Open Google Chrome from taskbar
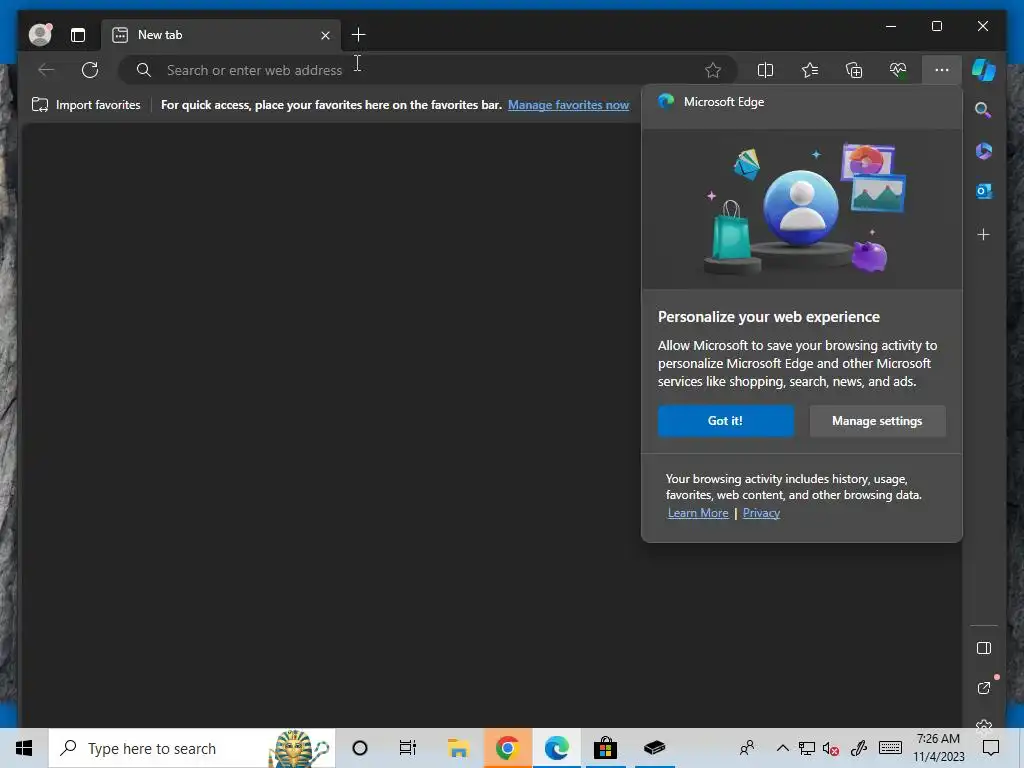This screenshot has width=1024, height=768. click(507, 748)
